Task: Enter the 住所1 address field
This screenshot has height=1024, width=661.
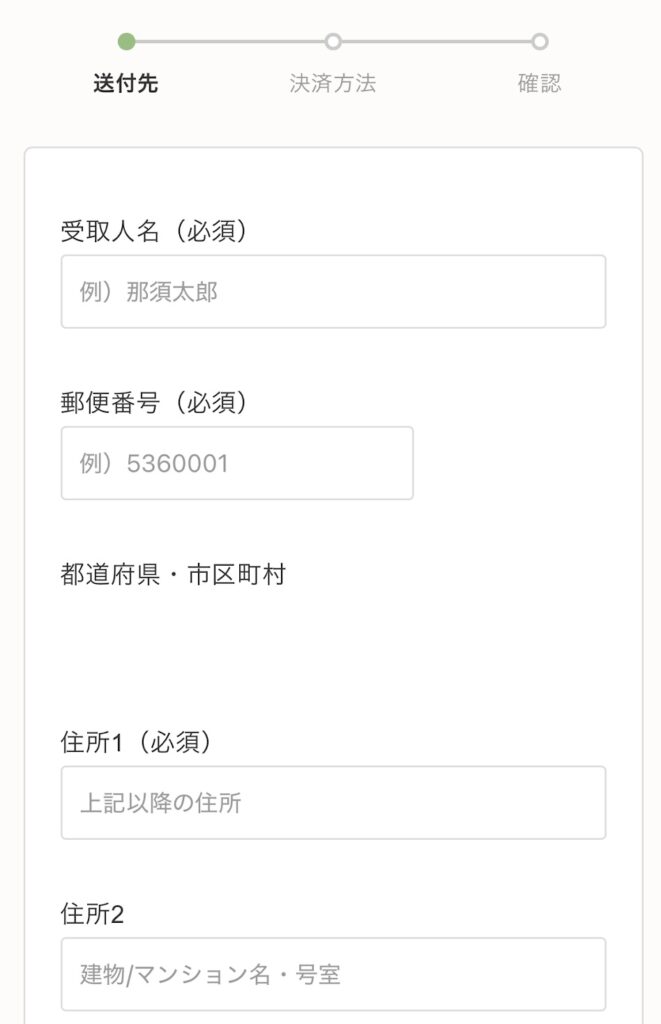Action: pos(333,803)
